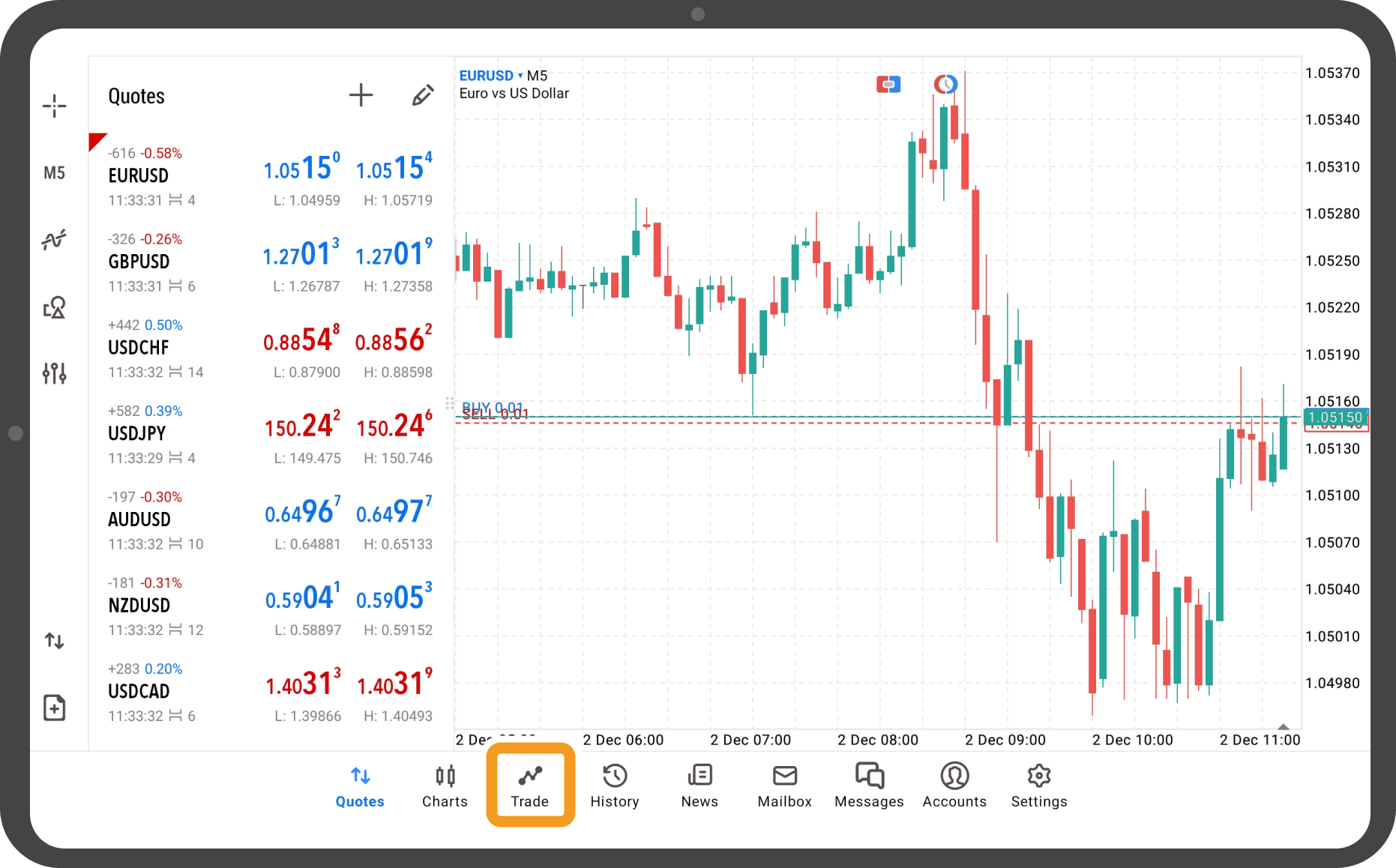This screenshot has height=868, width=1396.
Task: Switch to the Trade tab
Action: 530,786
